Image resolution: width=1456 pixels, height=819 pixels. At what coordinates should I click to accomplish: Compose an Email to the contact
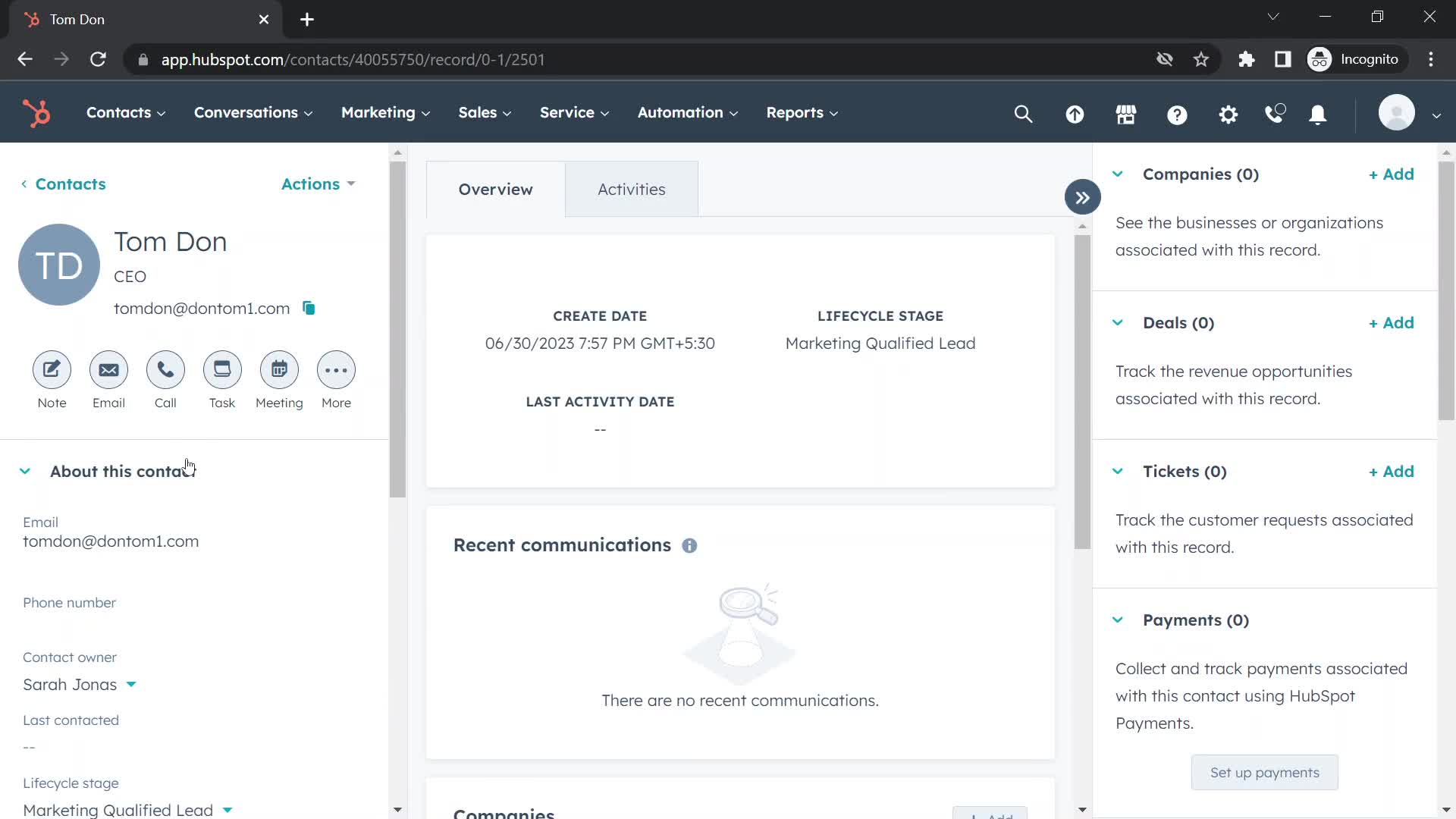tap(108, 370)
